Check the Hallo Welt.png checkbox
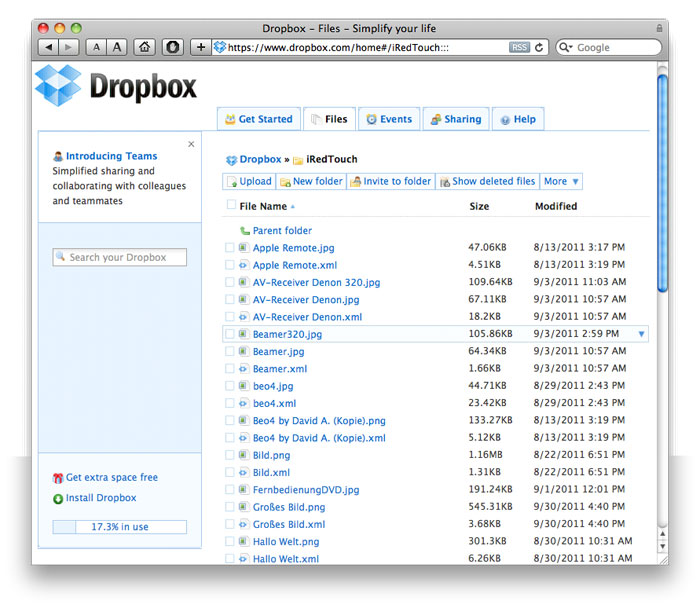Image resolution: width=700 pixels, height=608 pixels. pos(229,541)
